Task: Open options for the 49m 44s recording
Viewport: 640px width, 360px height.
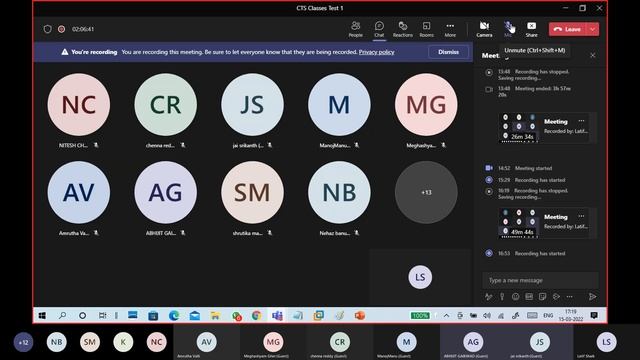Action: coord(581,216)
